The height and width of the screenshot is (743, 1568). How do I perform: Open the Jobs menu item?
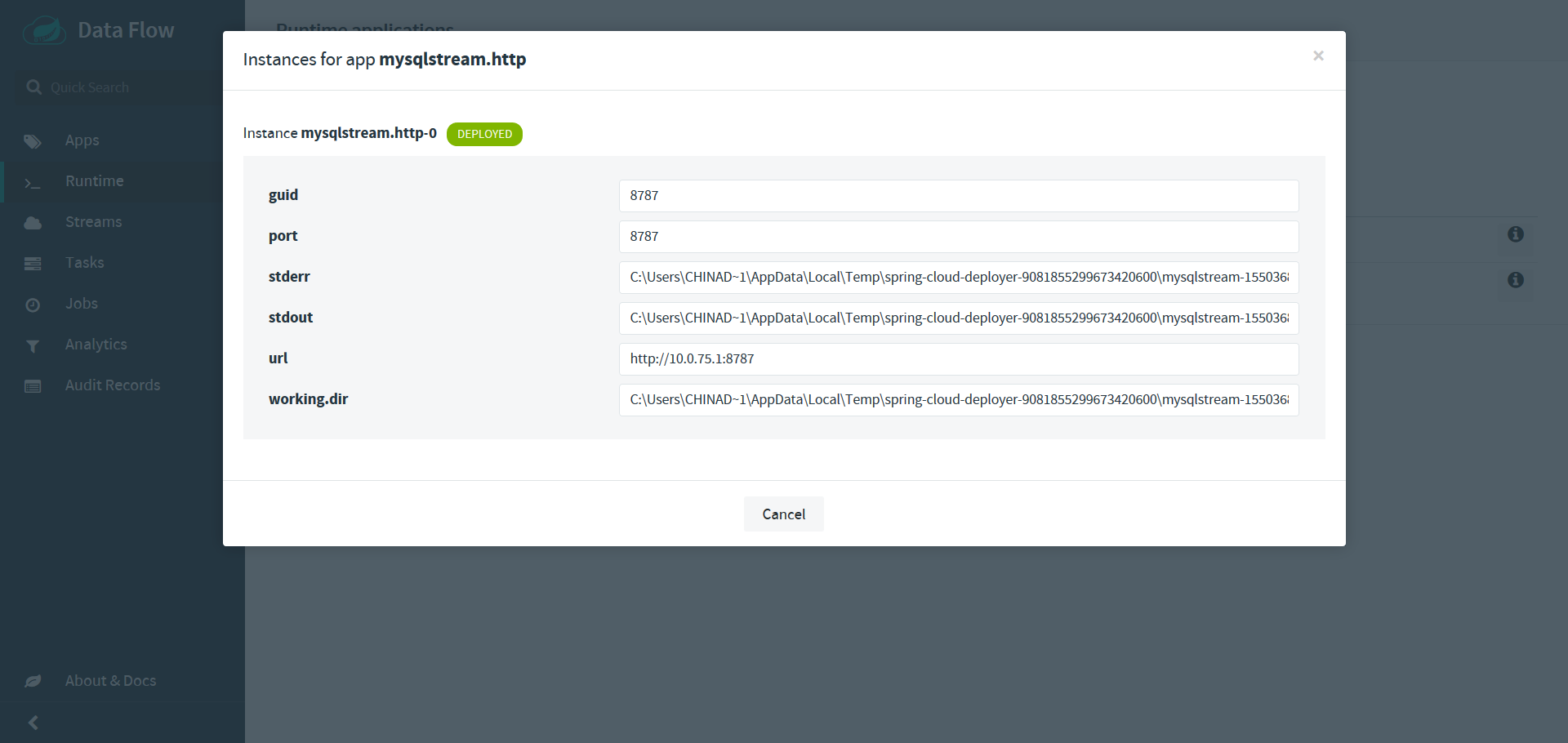[81, 304]
